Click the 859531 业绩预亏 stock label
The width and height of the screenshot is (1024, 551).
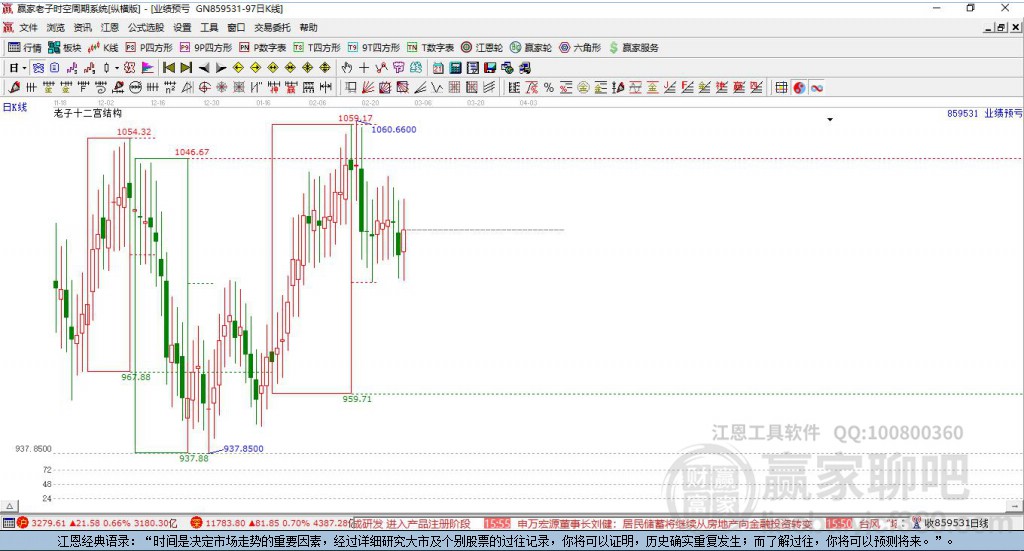(x=985, y=113)
